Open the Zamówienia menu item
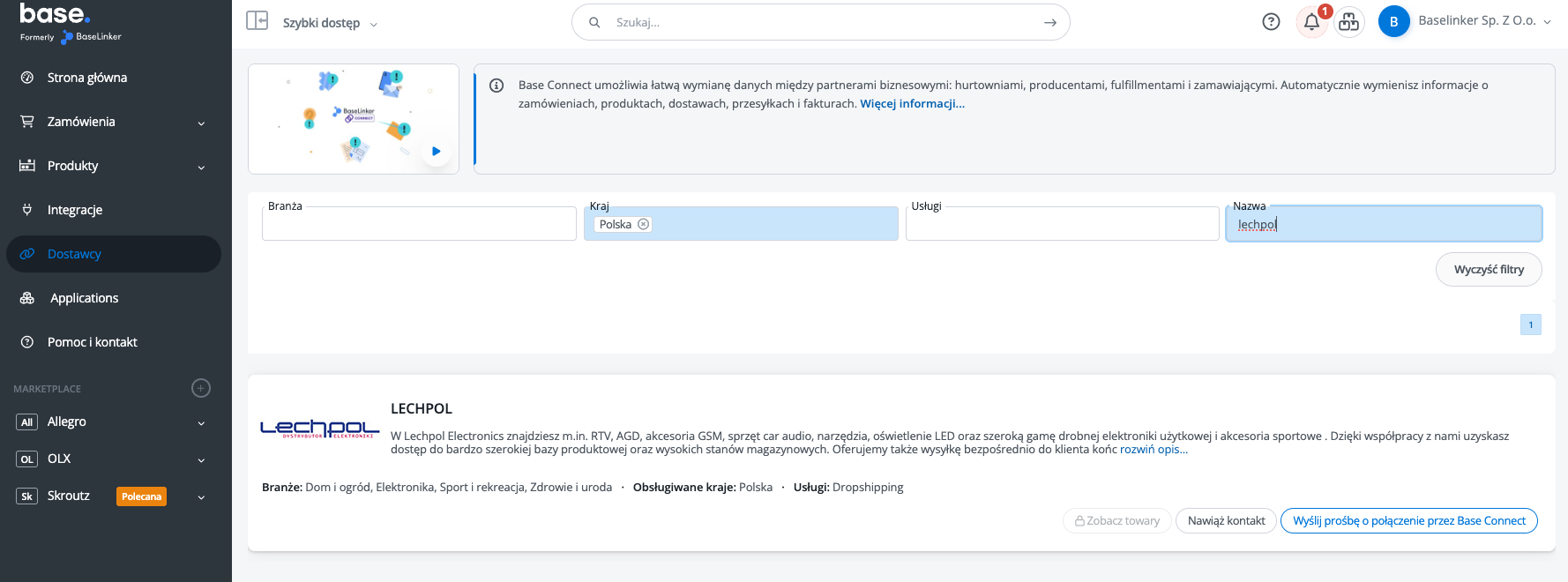Screen dimensions: 1568x582 coord(81,122)
